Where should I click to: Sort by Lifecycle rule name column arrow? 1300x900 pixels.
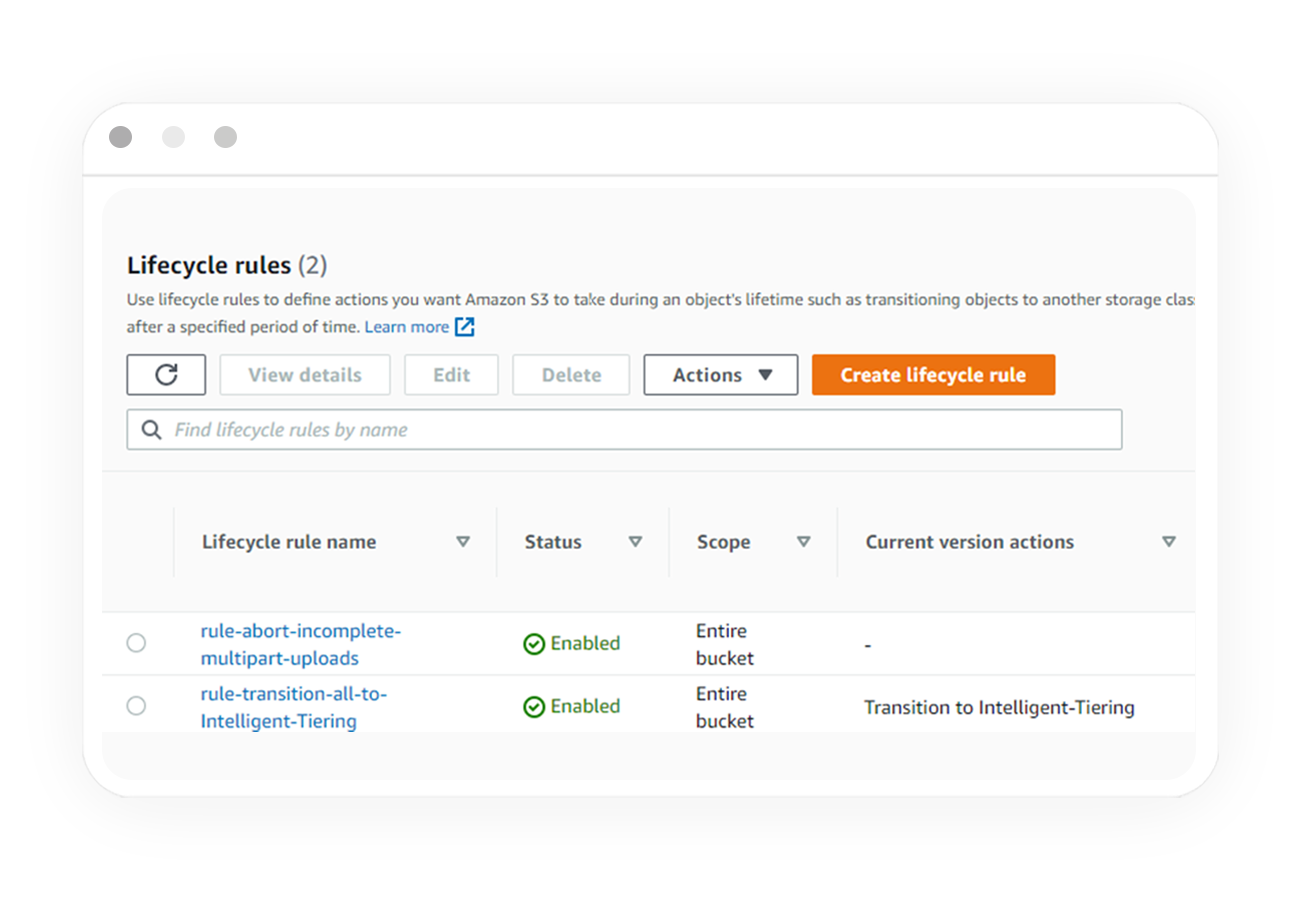[463, 542]
